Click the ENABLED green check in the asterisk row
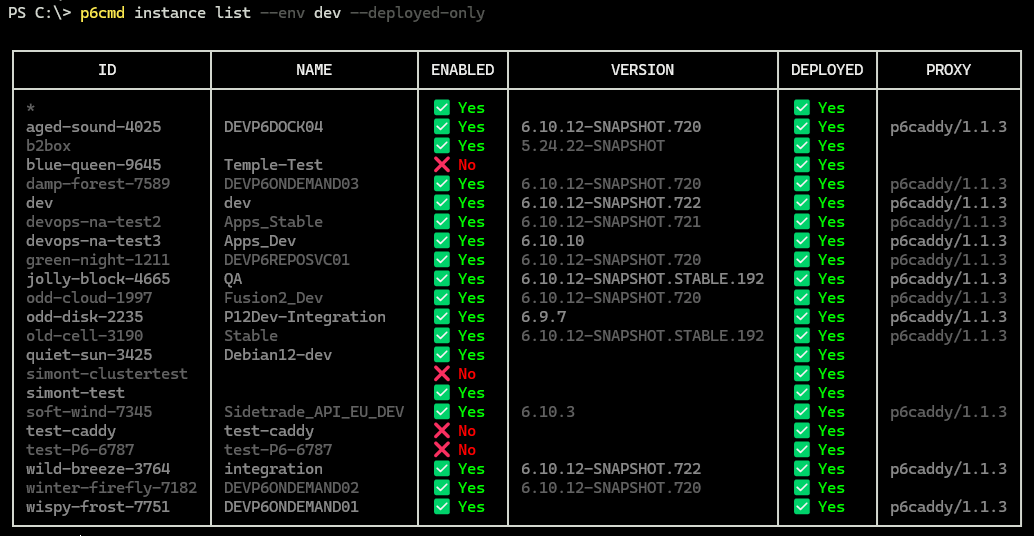 [442, 107]
